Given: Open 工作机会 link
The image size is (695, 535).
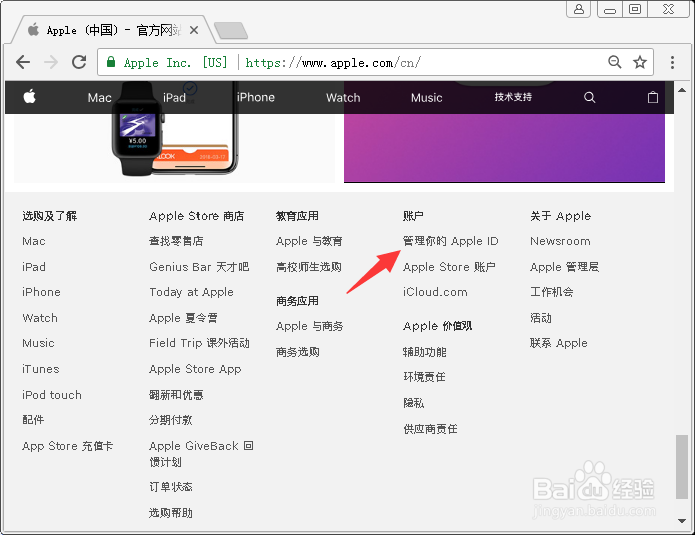Looking at the screenshot, I should point(551,292).
